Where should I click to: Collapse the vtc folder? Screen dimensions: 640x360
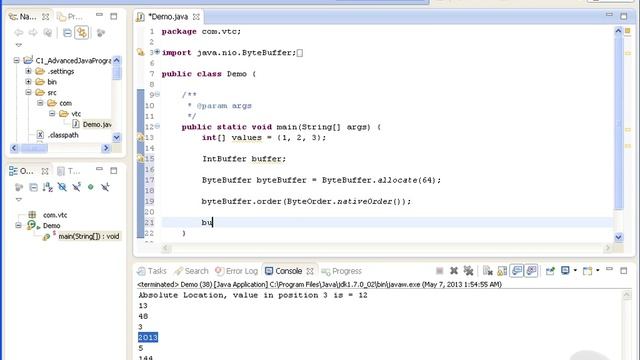pos(52,113)
